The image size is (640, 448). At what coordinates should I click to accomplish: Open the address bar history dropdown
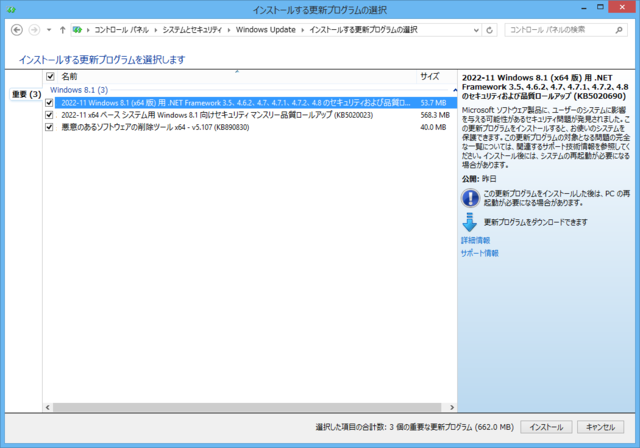pos(476,30)
